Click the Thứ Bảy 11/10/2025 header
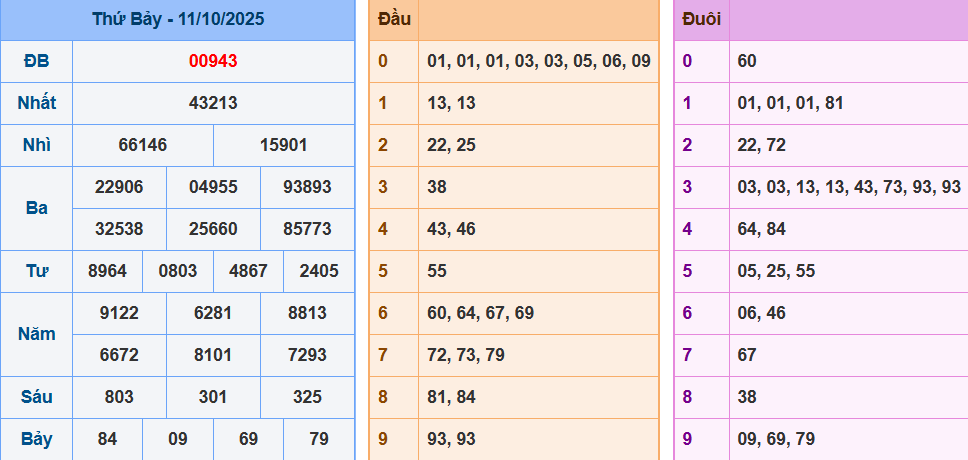The width and height of the screenshot is (968, 460). (x=178, y=19)
